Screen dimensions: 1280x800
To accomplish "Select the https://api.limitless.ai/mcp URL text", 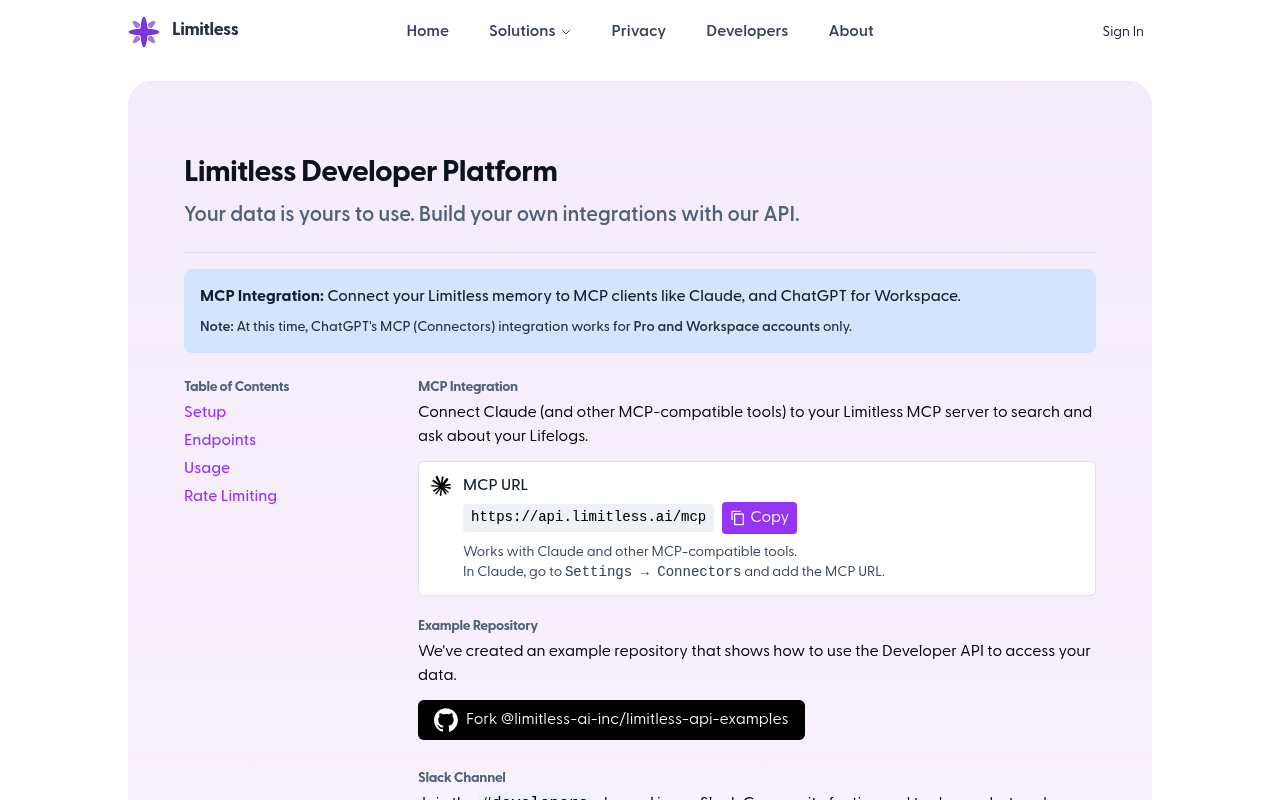I will 588,517.
